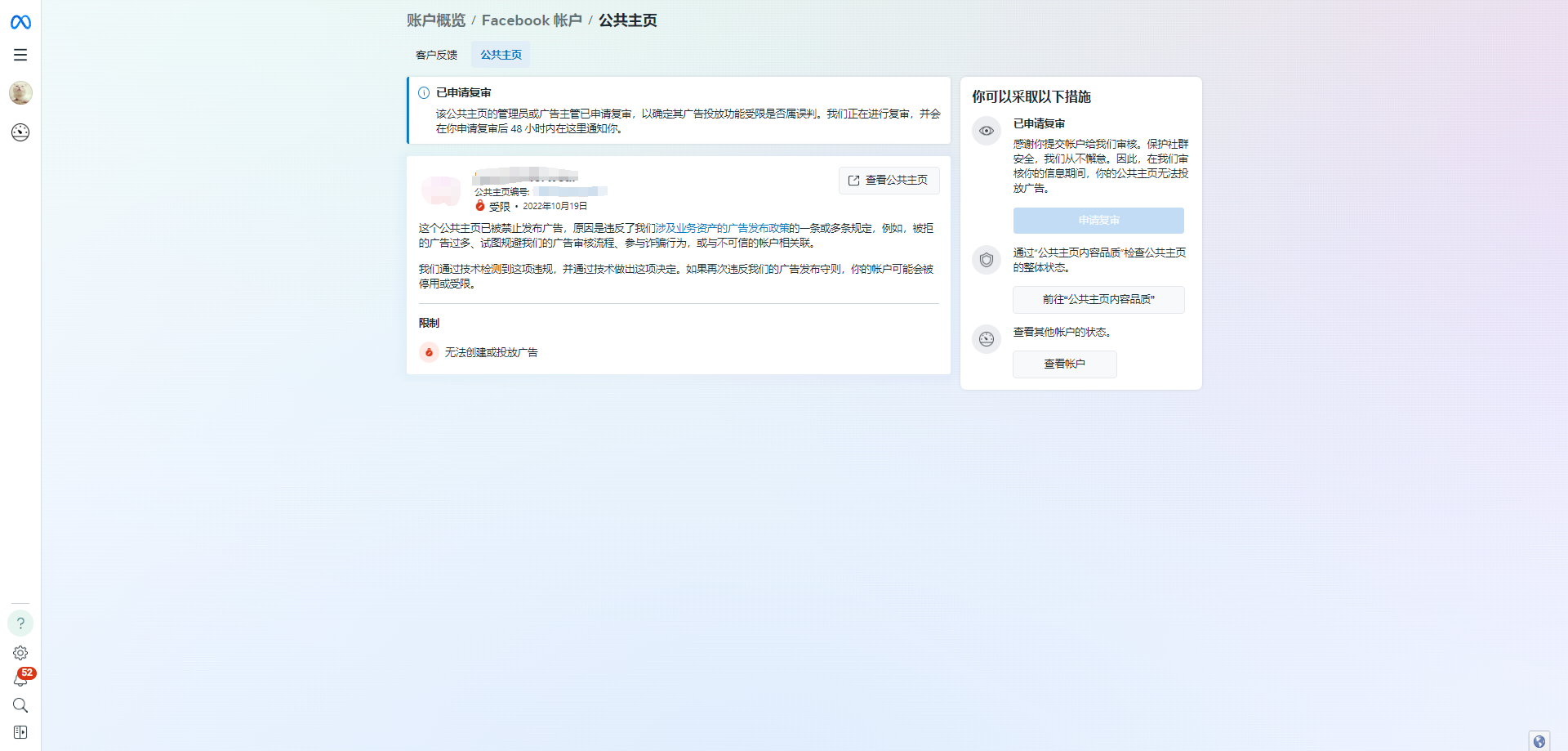1568x751 pixels.
Task: Click the search magnifier icon in sidebar
Action: pyautogui.click(x=20, y=705)
